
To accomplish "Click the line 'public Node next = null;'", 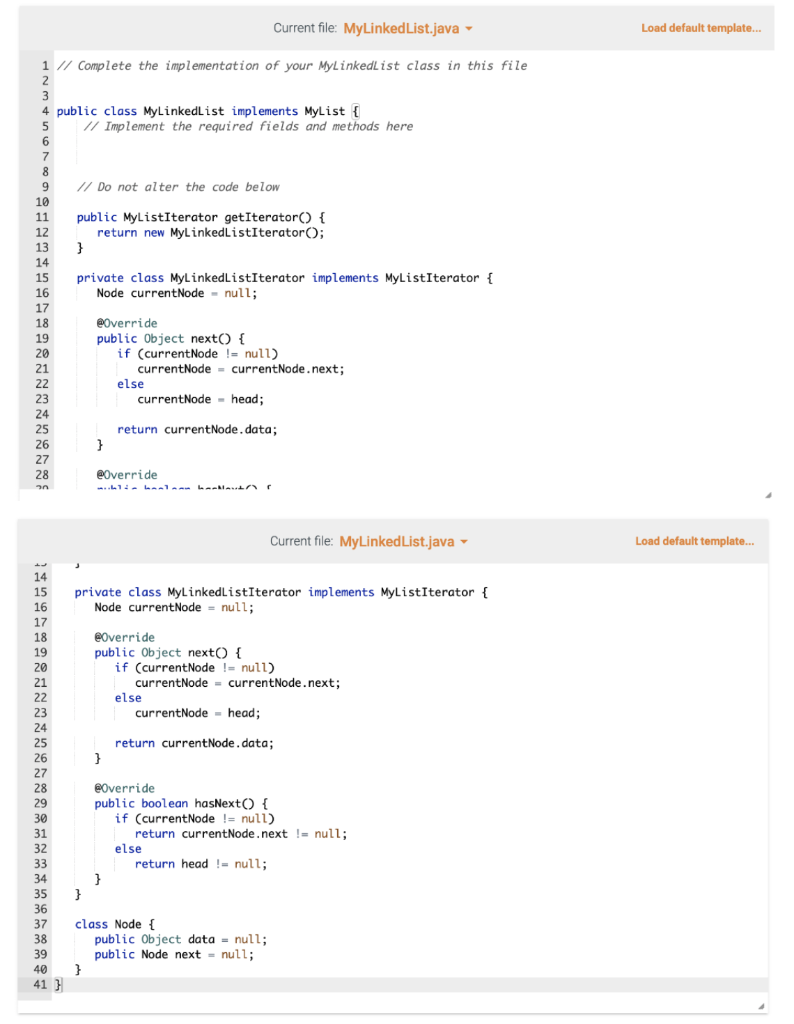I will [174, 954].
